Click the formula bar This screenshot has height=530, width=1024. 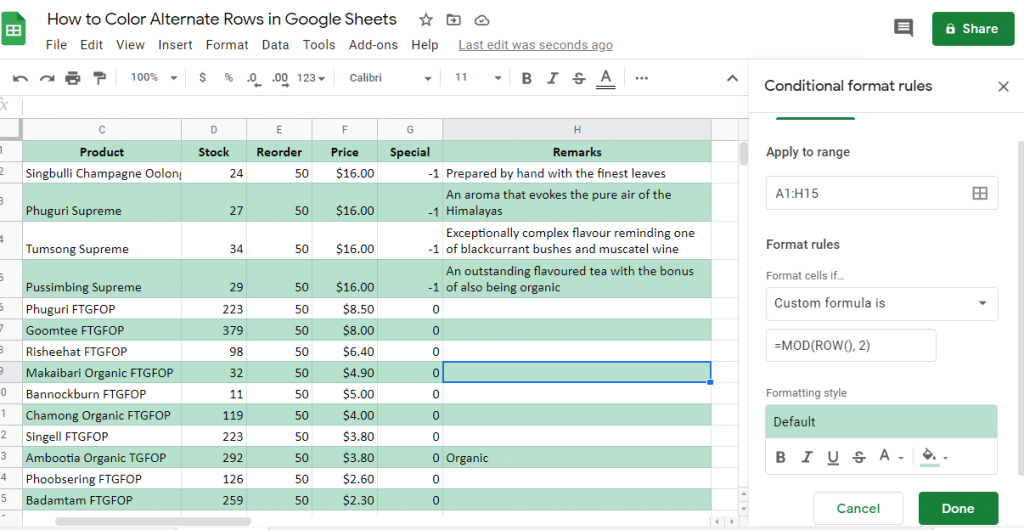385,106
